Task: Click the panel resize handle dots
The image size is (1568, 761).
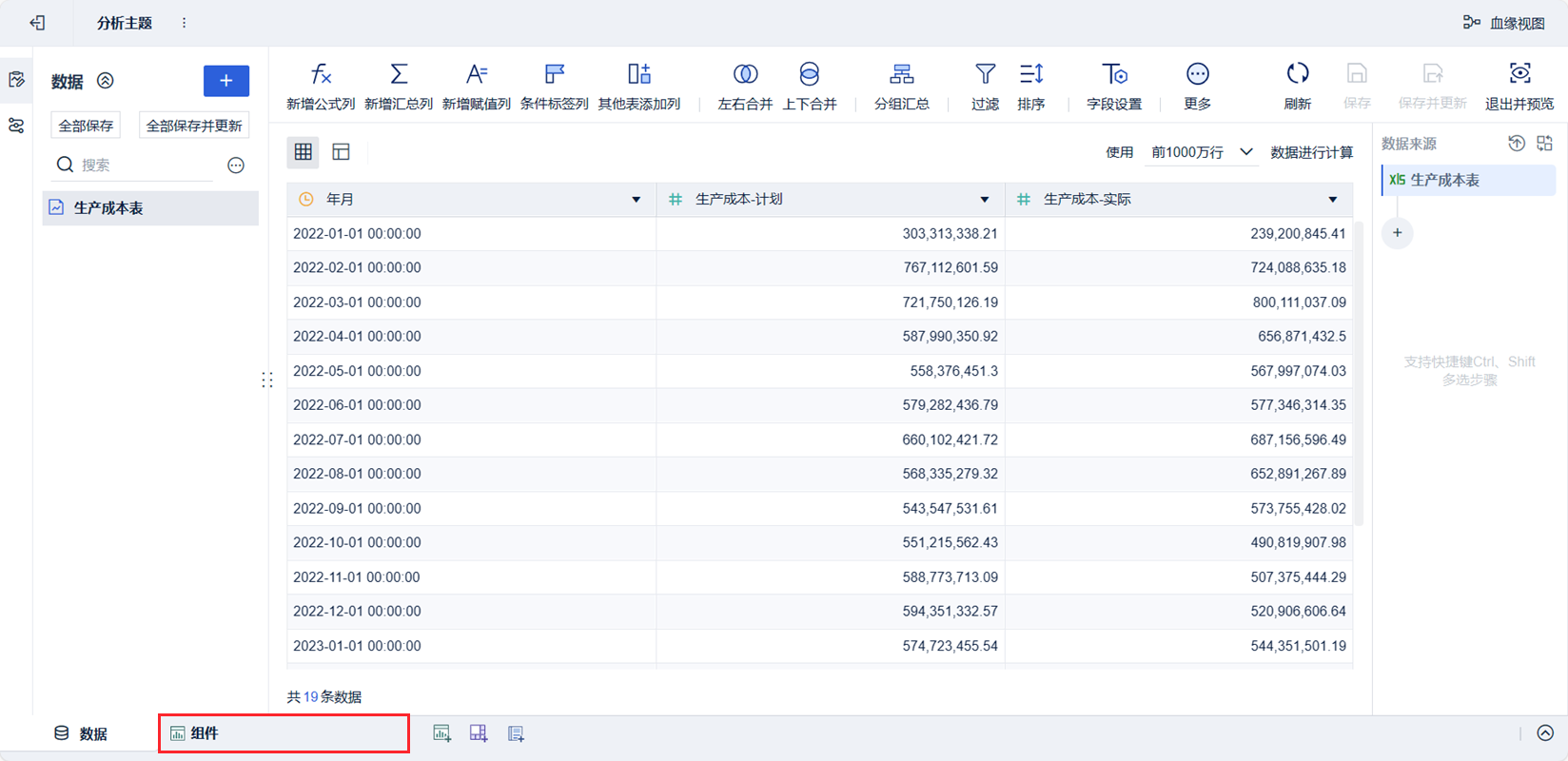Action: pos(267,380)
